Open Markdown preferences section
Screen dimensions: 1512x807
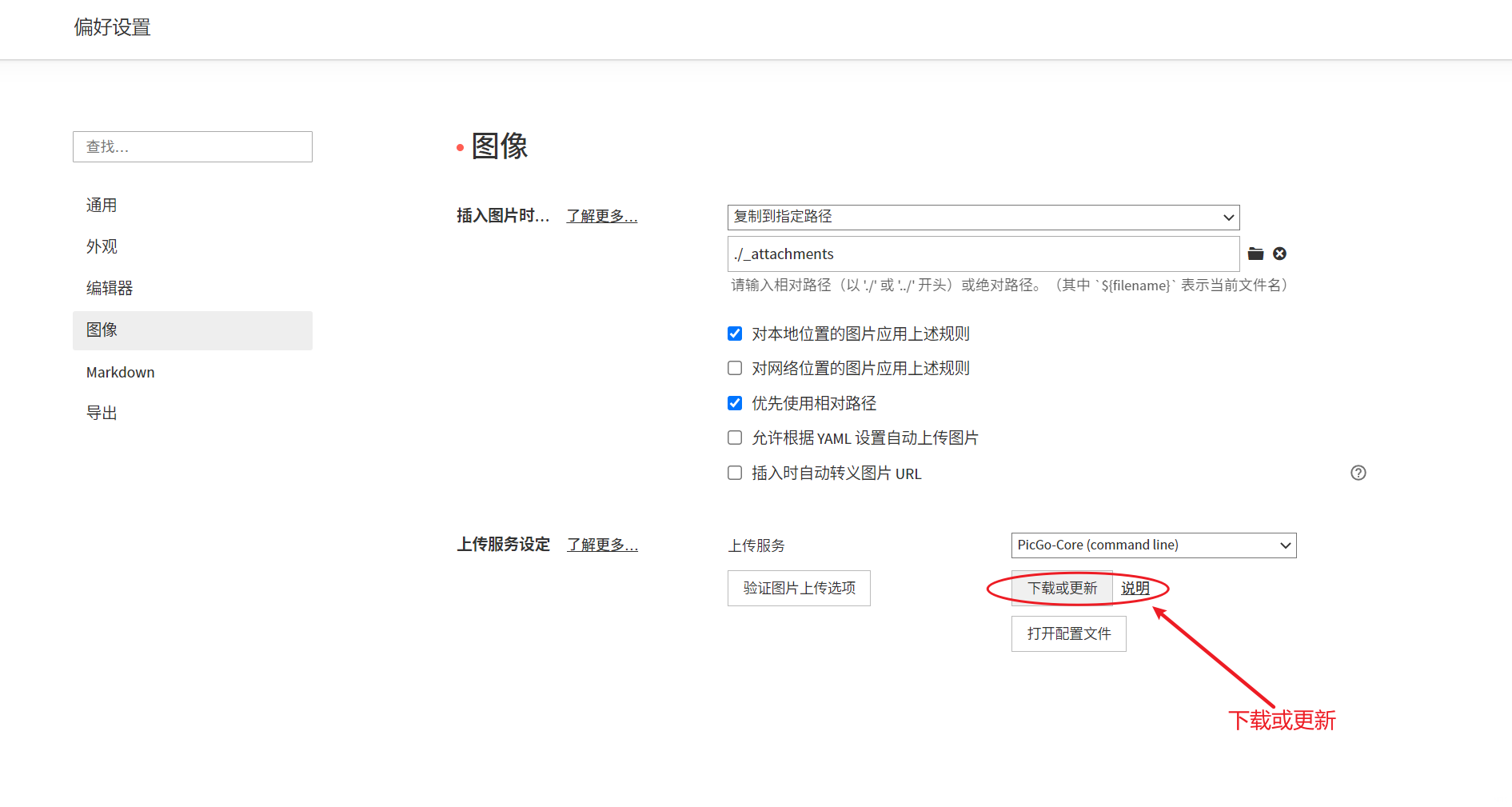[193, 372]
